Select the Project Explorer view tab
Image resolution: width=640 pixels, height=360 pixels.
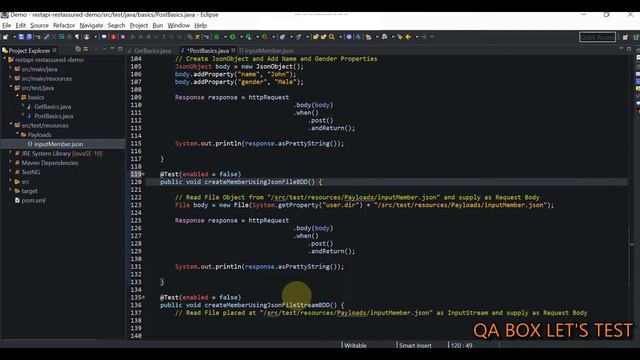(29, 51)
